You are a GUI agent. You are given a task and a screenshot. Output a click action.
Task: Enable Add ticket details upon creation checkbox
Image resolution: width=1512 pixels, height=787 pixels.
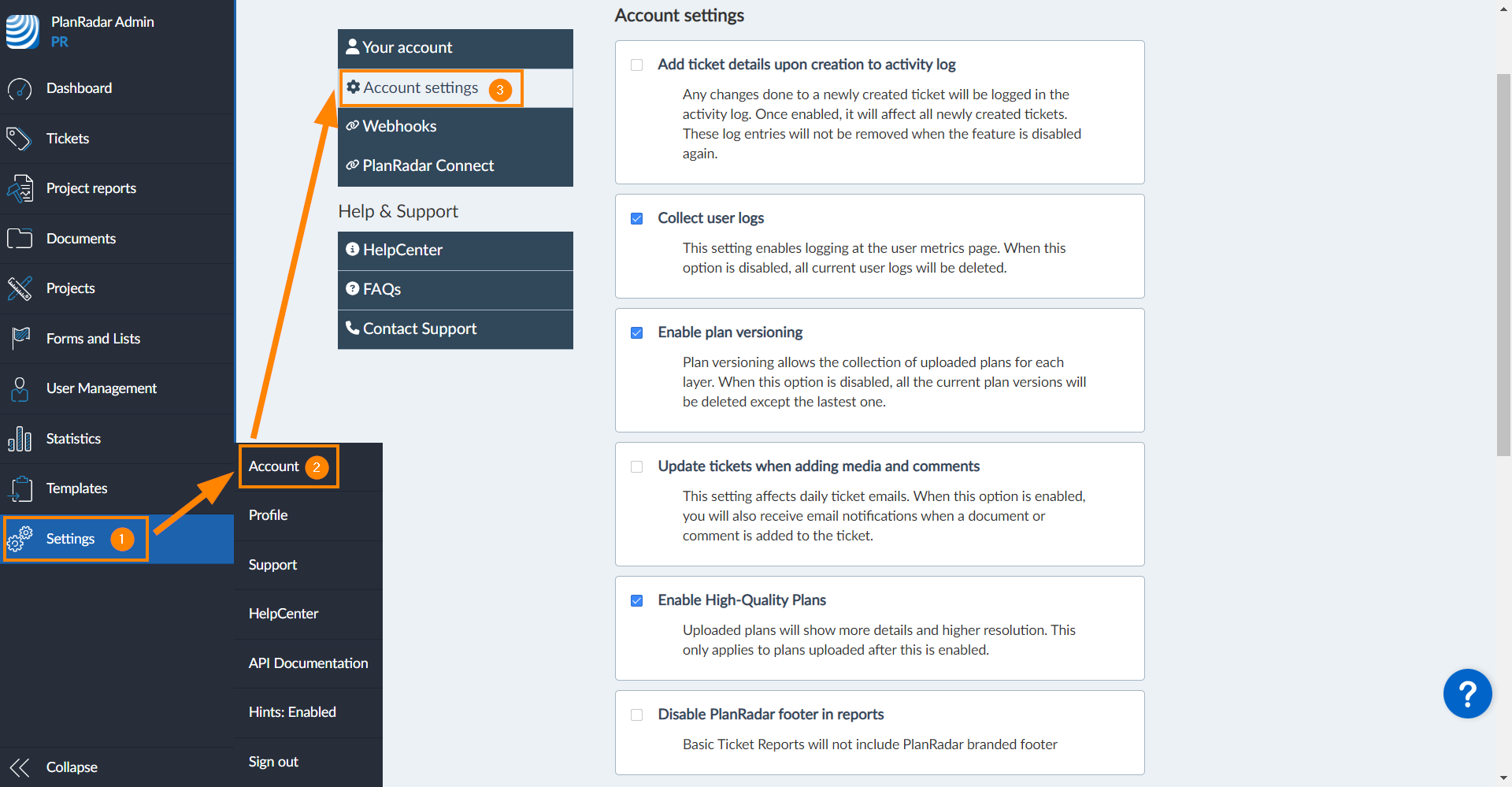click(x=637, y=65)
